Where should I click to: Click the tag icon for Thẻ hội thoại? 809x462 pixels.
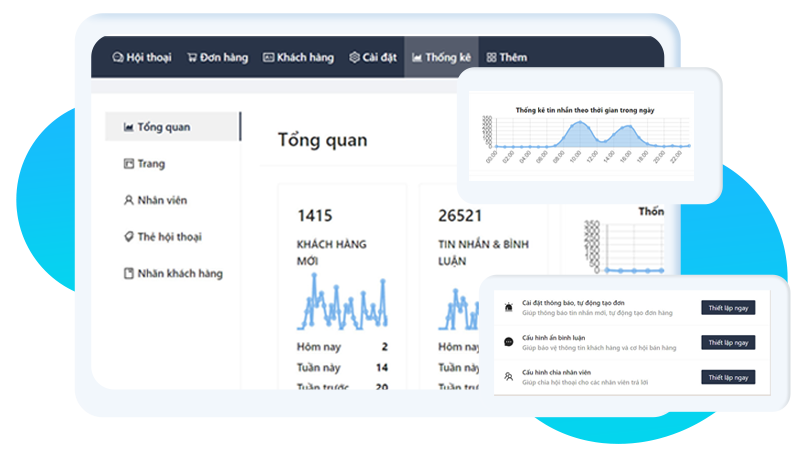pyautogui.click(x=128, y=237)
